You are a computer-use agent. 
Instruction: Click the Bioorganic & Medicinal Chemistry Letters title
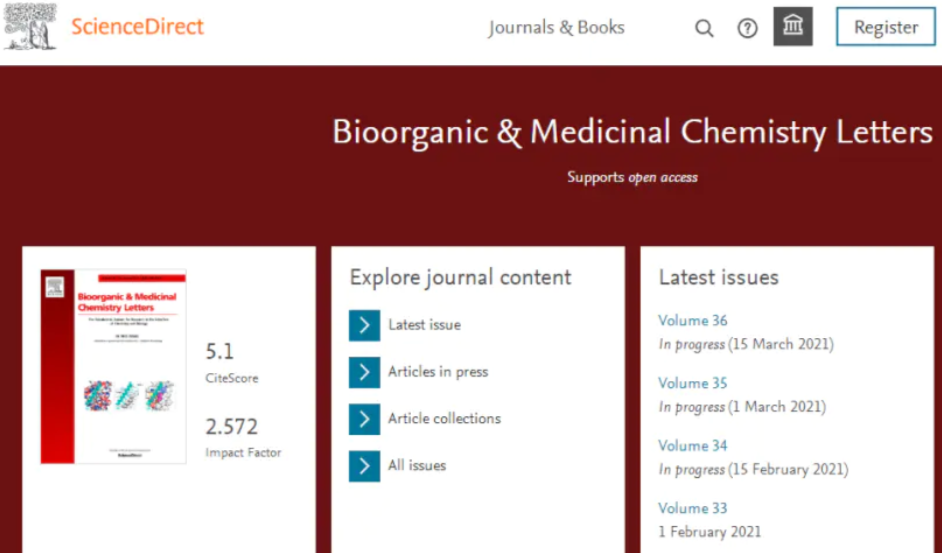click(x=632, y=132)
